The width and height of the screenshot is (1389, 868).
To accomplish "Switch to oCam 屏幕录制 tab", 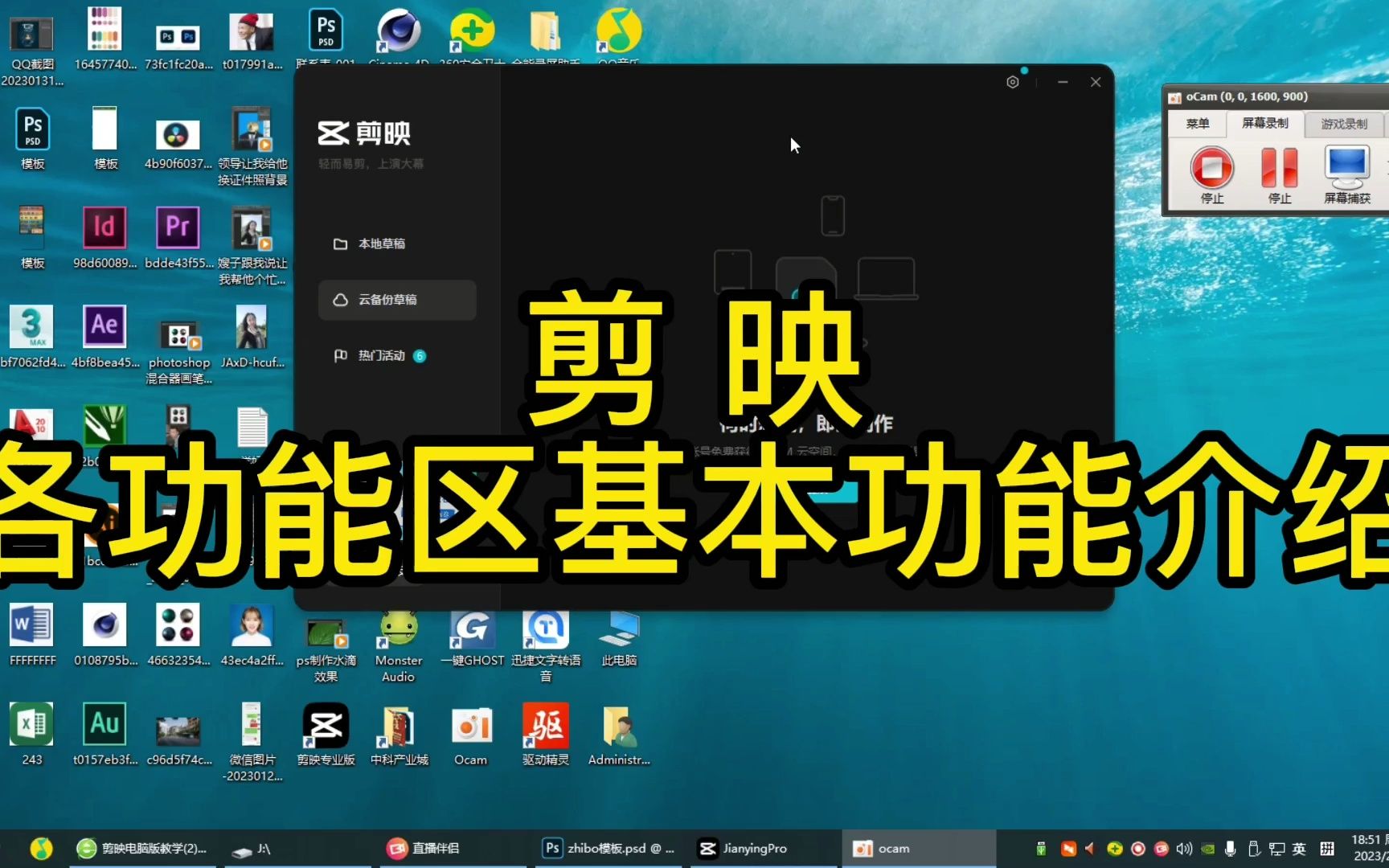I will (1265, 123).
